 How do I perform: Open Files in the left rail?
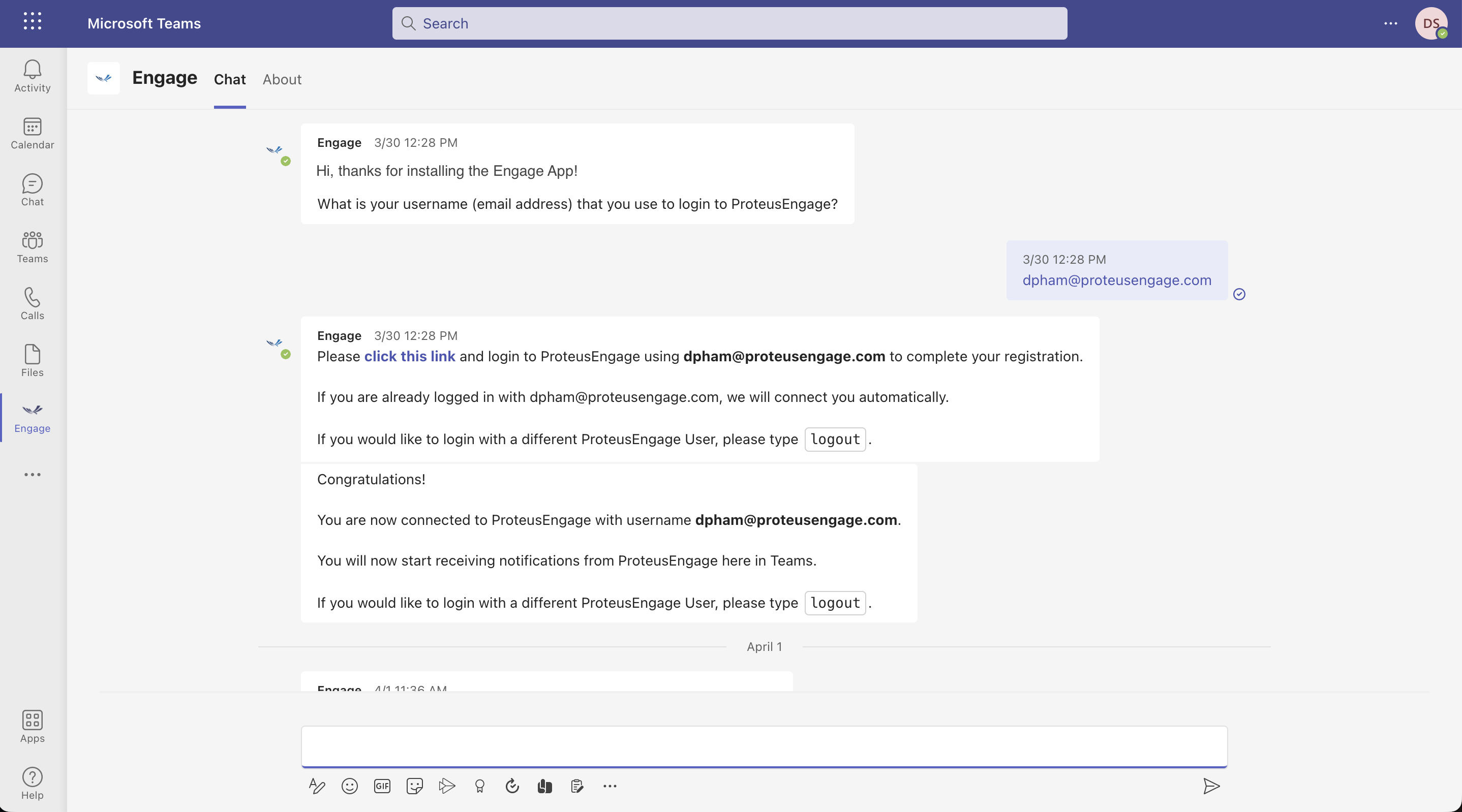(x=33, y=360)
